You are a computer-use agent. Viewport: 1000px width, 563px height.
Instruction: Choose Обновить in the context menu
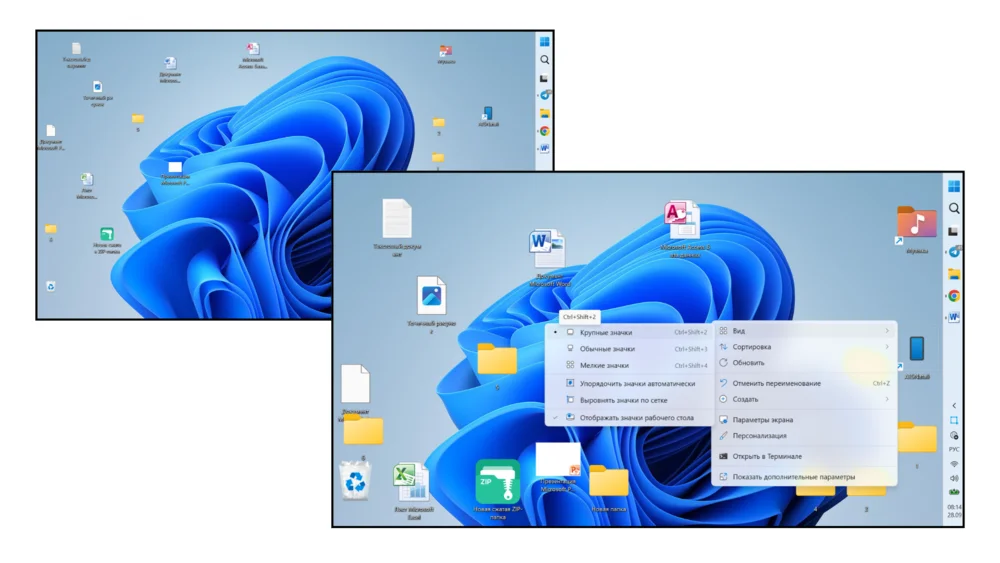coord(804,363)
